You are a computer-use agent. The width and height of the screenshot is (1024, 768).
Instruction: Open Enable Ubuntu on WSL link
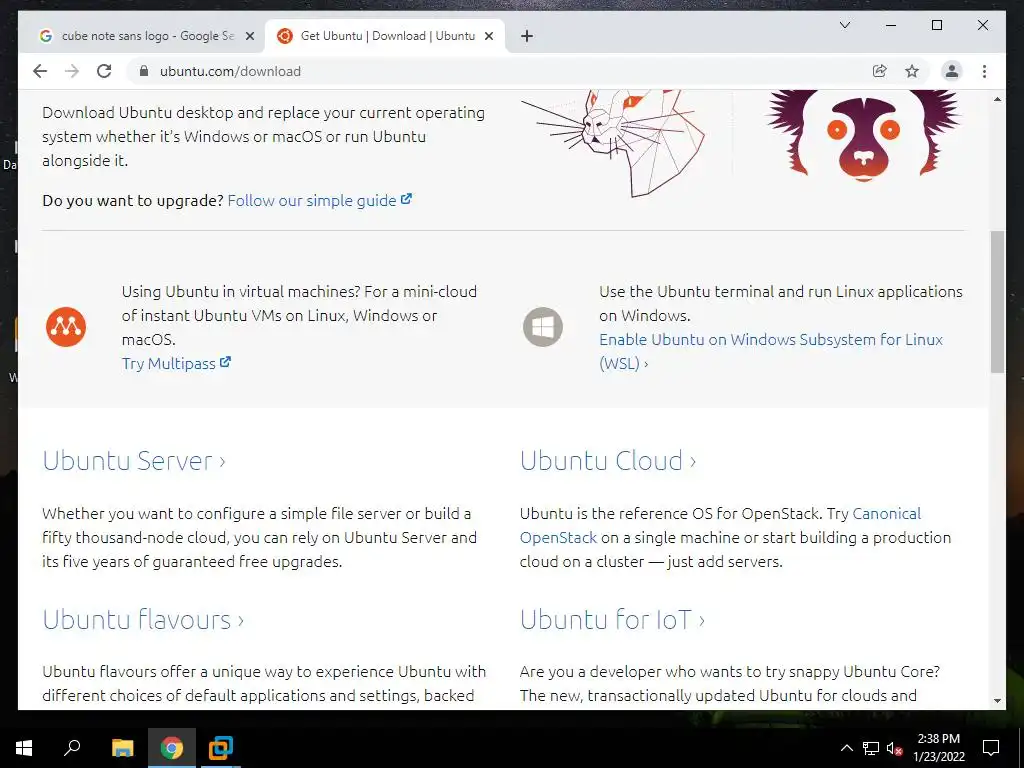tap(771, 351)
